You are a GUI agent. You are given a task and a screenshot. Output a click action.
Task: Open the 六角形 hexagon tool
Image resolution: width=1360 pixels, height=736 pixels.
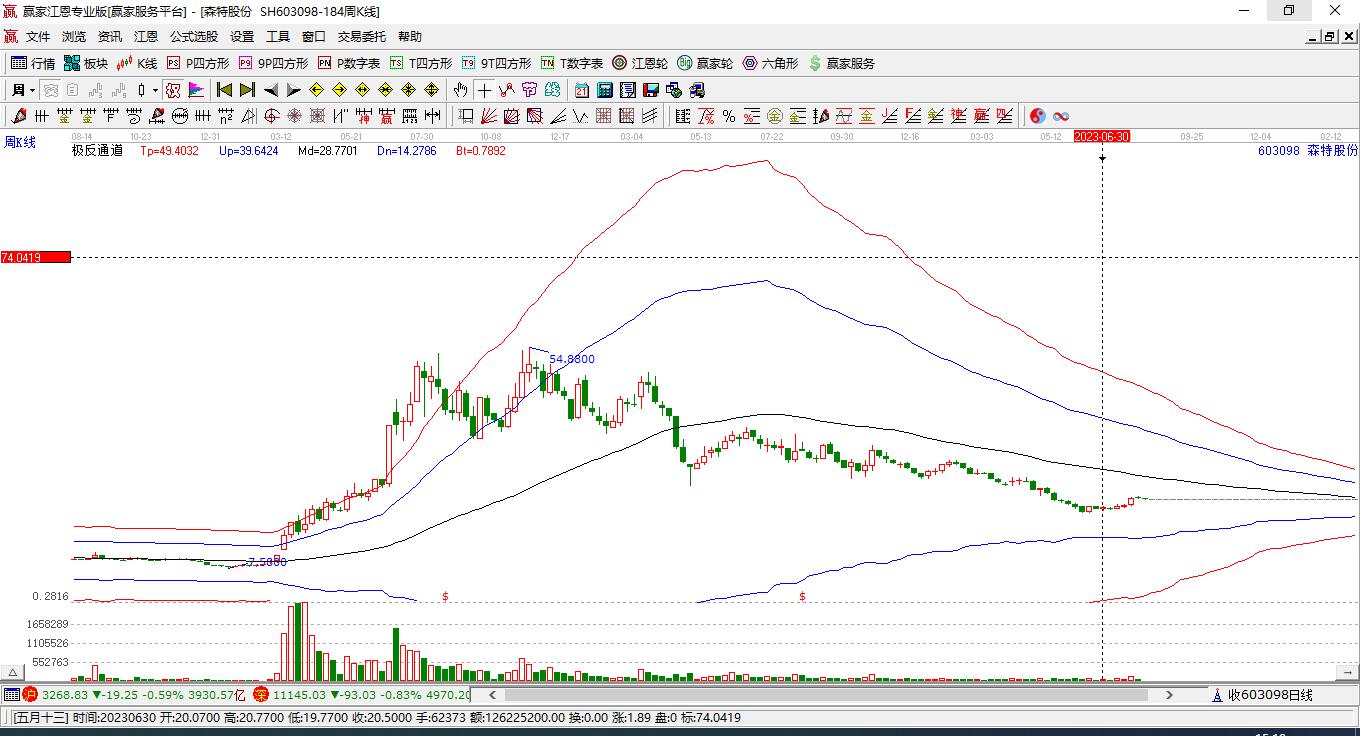[x=770, y=63]
